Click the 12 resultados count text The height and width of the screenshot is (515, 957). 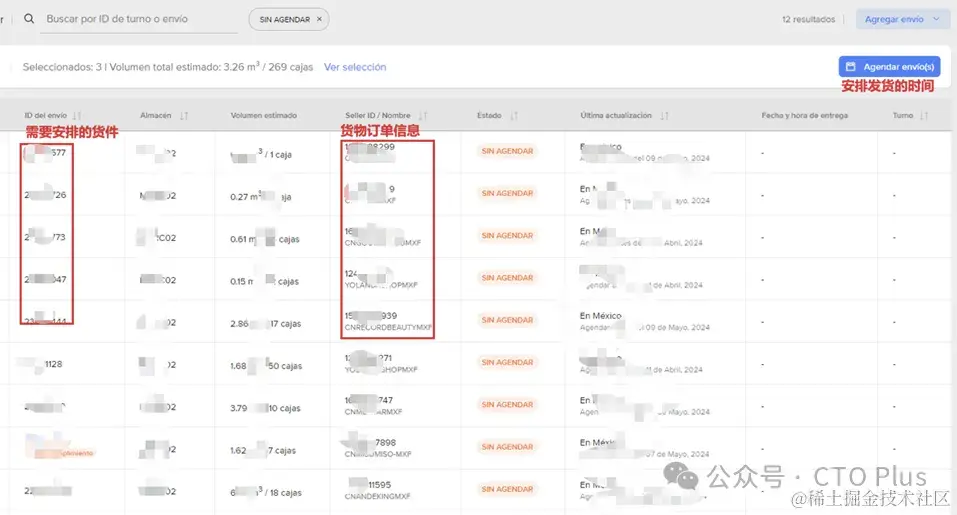(808, 20)
